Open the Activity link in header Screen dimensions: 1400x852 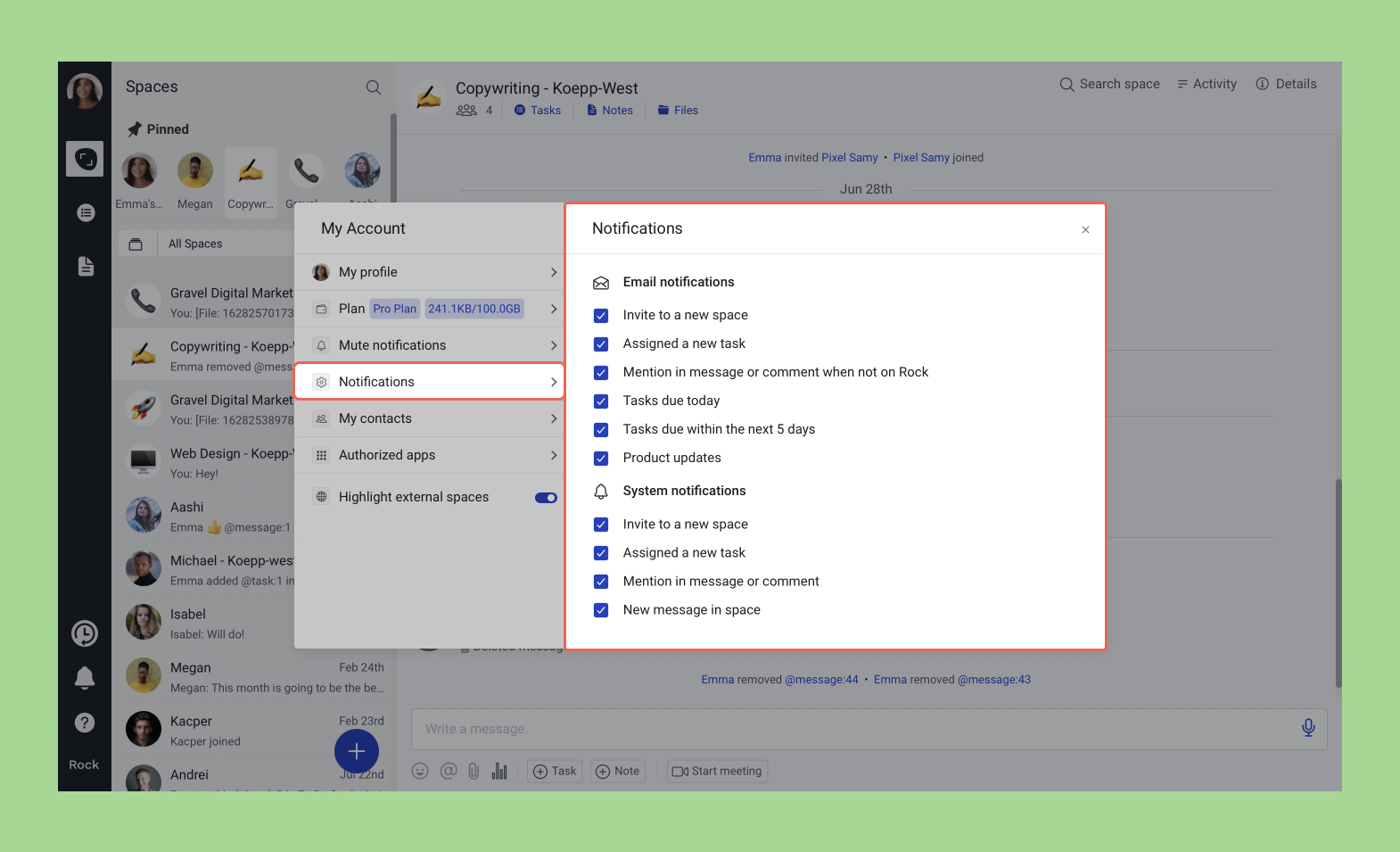point(1206,84)
